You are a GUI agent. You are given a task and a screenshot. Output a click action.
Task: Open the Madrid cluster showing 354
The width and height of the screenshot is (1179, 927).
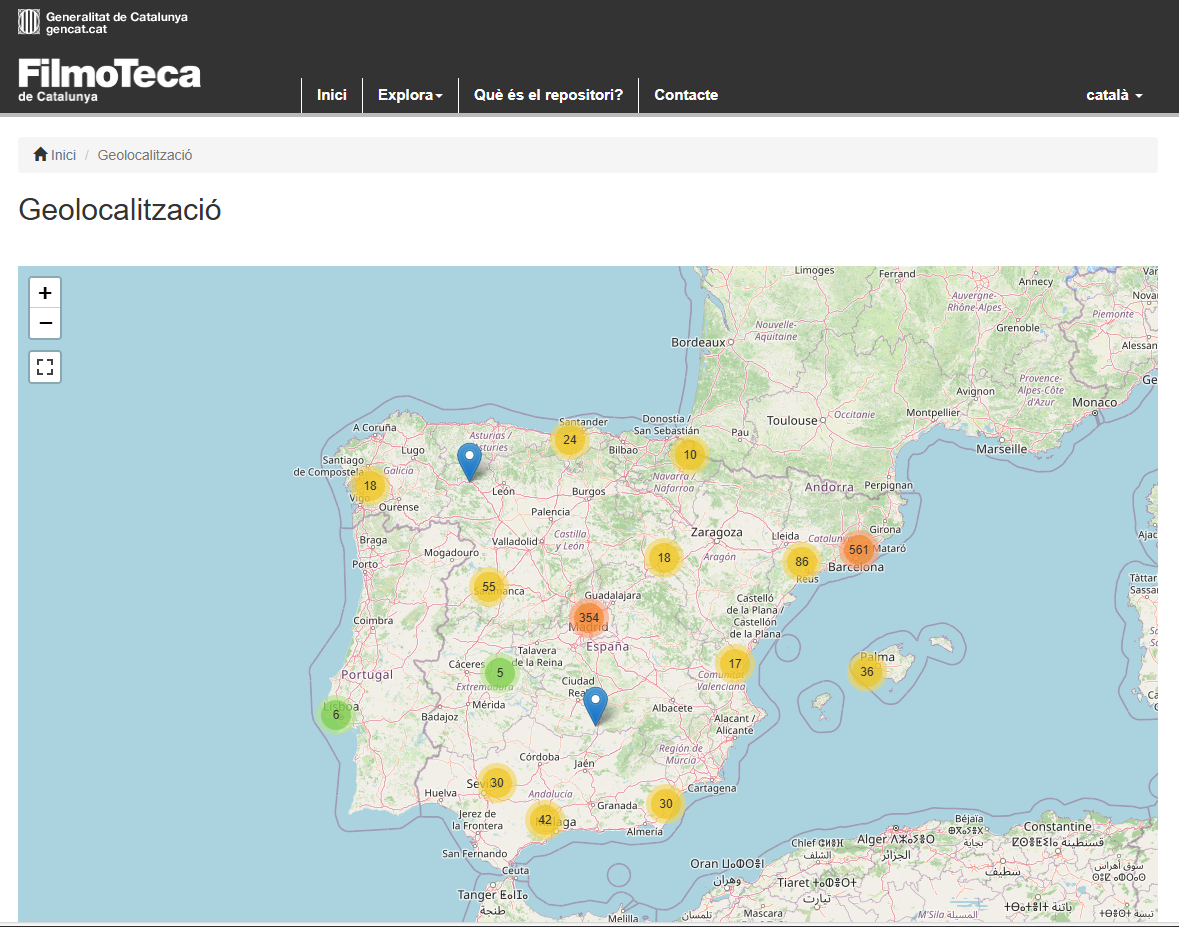pyautogui.click(x=589, y=618)
